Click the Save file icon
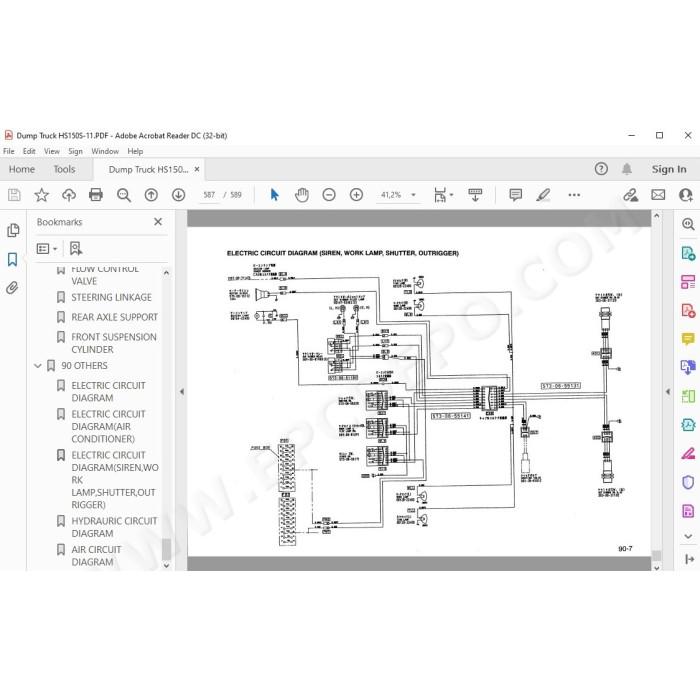 coord(14,195)
